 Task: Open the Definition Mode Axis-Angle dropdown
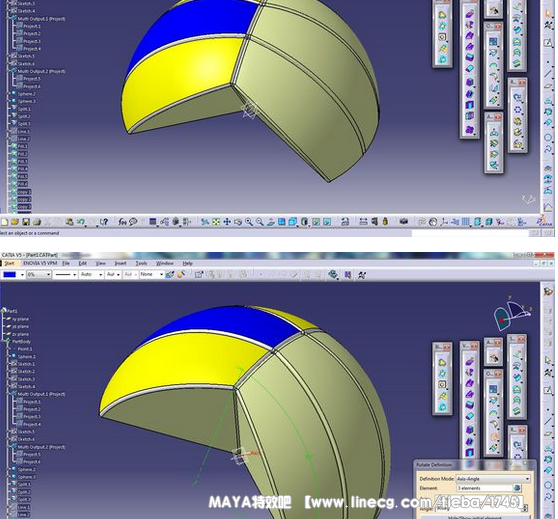tap(493, 479)
